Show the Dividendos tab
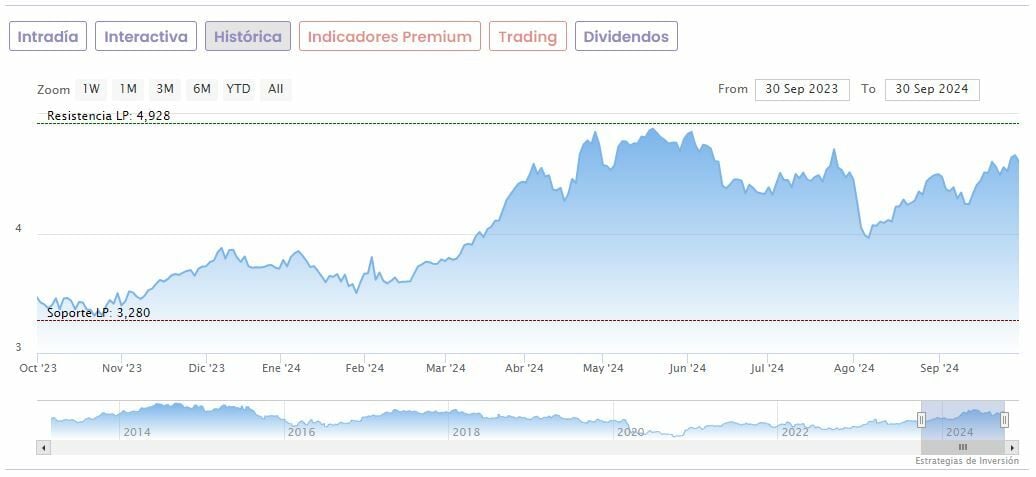Screen dimensions: 1036x477 tap(626, 36)
